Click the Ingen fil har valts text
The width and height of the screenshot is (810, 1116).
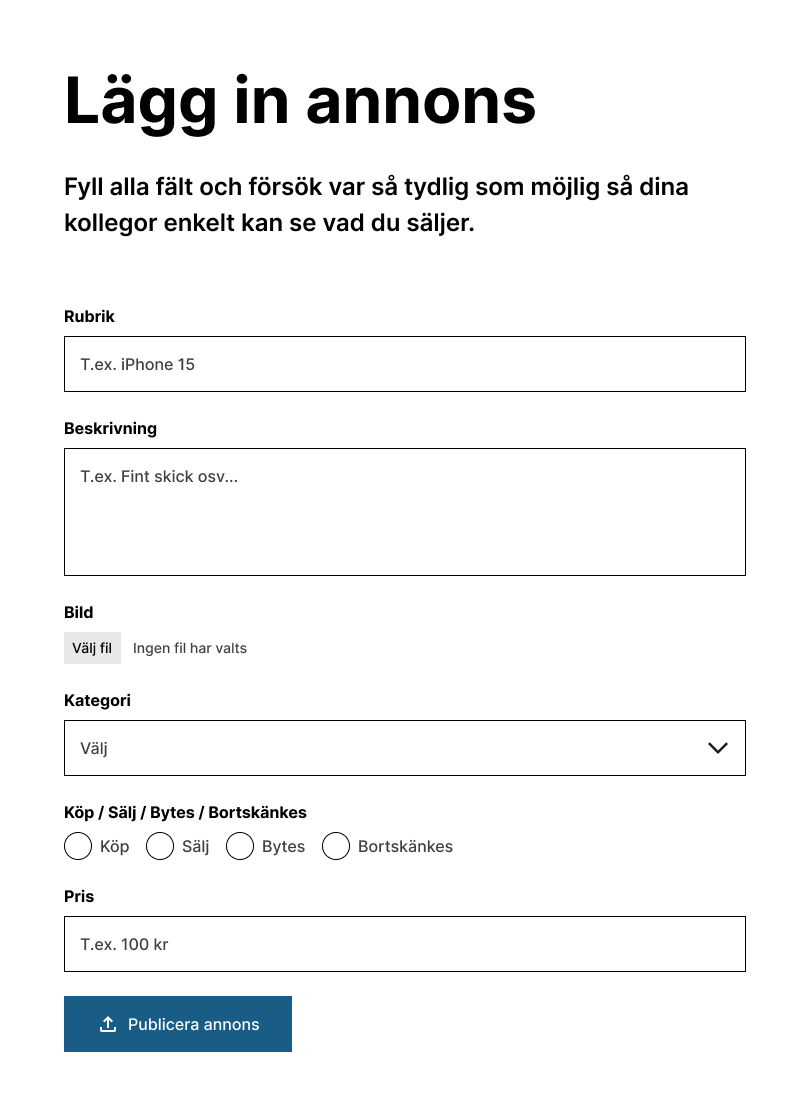pos(190,648)
